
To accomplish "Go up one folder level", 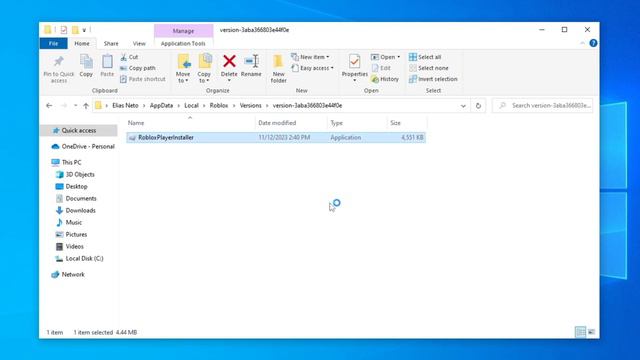I will coord(86,106).
